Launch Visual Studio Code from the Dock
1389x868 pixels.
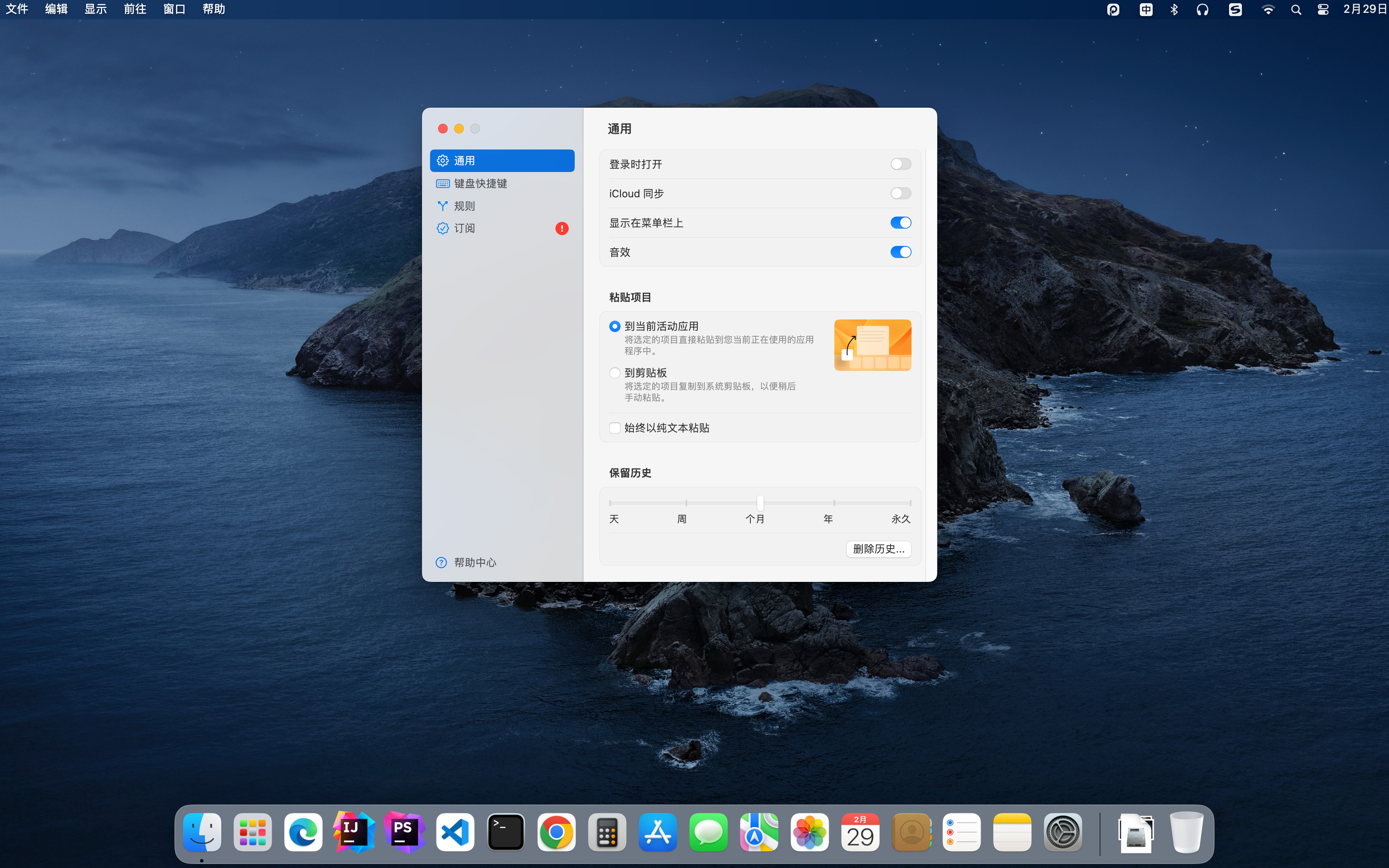(455, 832)
